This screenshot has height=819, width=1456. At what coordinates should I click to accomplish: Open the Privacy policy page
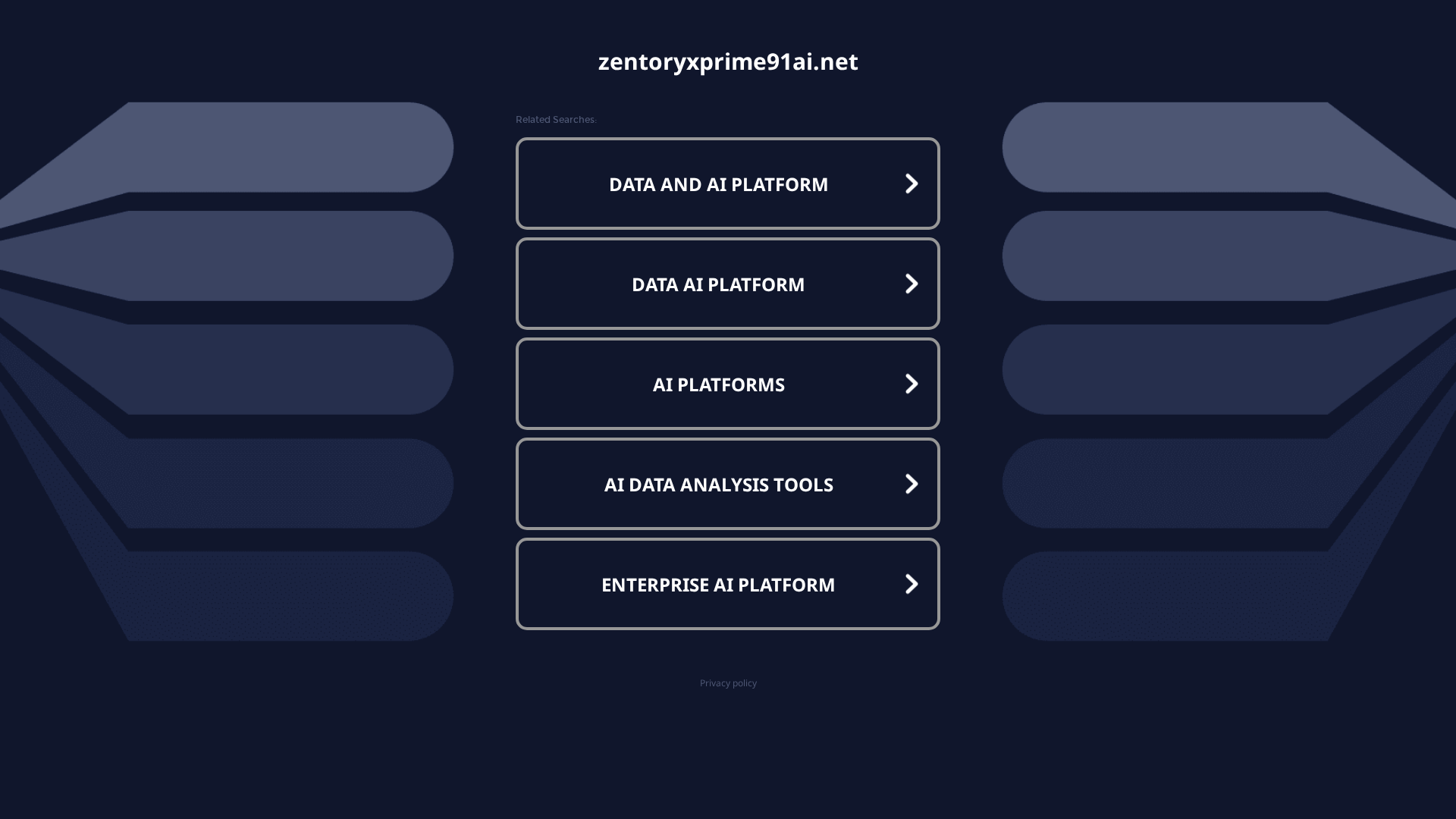[x=727, y=682]
